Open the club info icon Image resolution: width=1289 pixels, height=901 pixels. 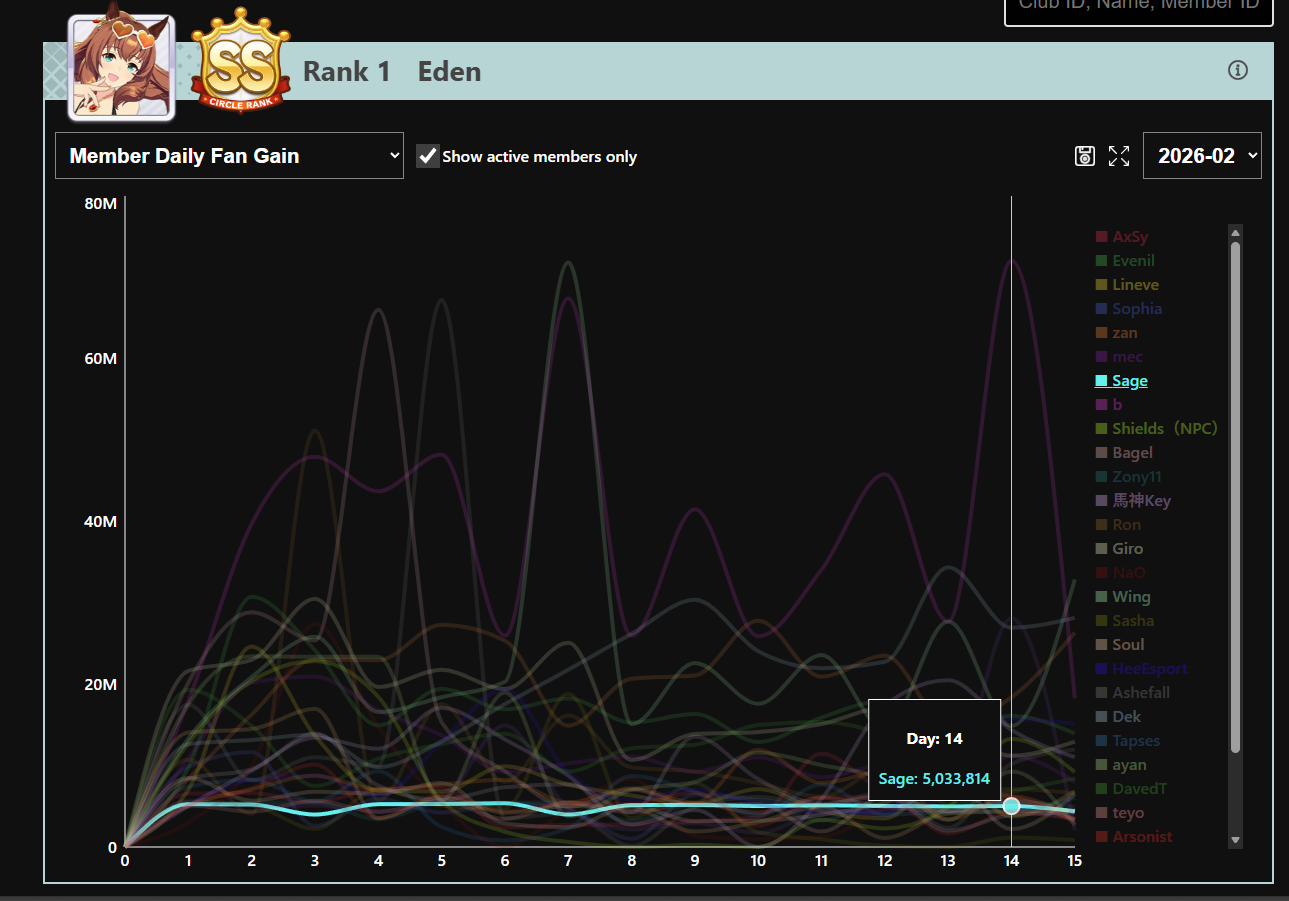pos(1238,70)
